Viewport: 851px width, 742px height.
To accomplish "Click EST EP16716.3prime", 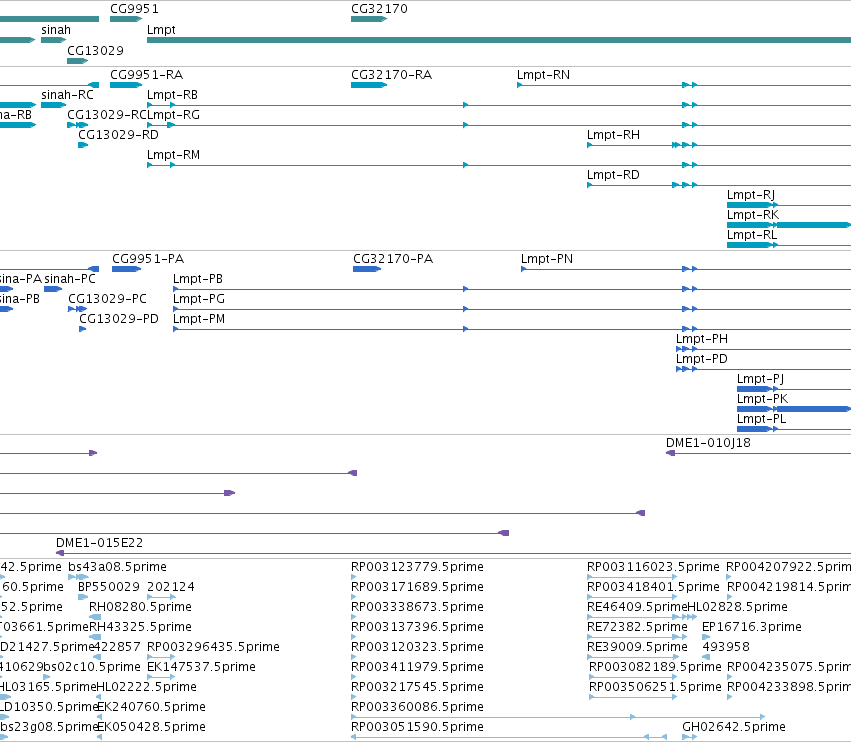I will [x=706, y=637].
